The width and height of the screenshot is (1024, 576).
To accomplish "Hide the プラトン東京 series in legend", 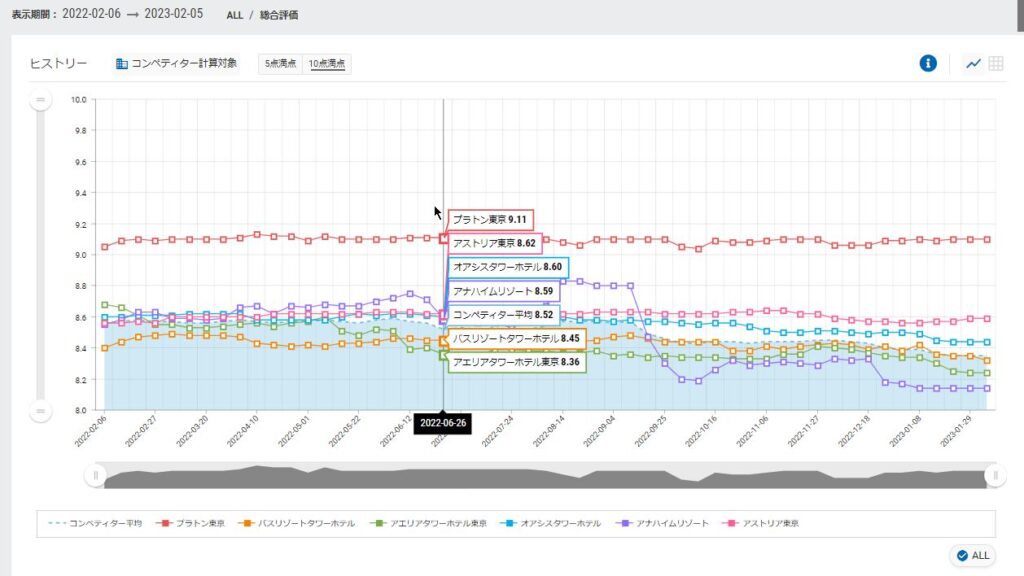I will (x=194, y=523).
